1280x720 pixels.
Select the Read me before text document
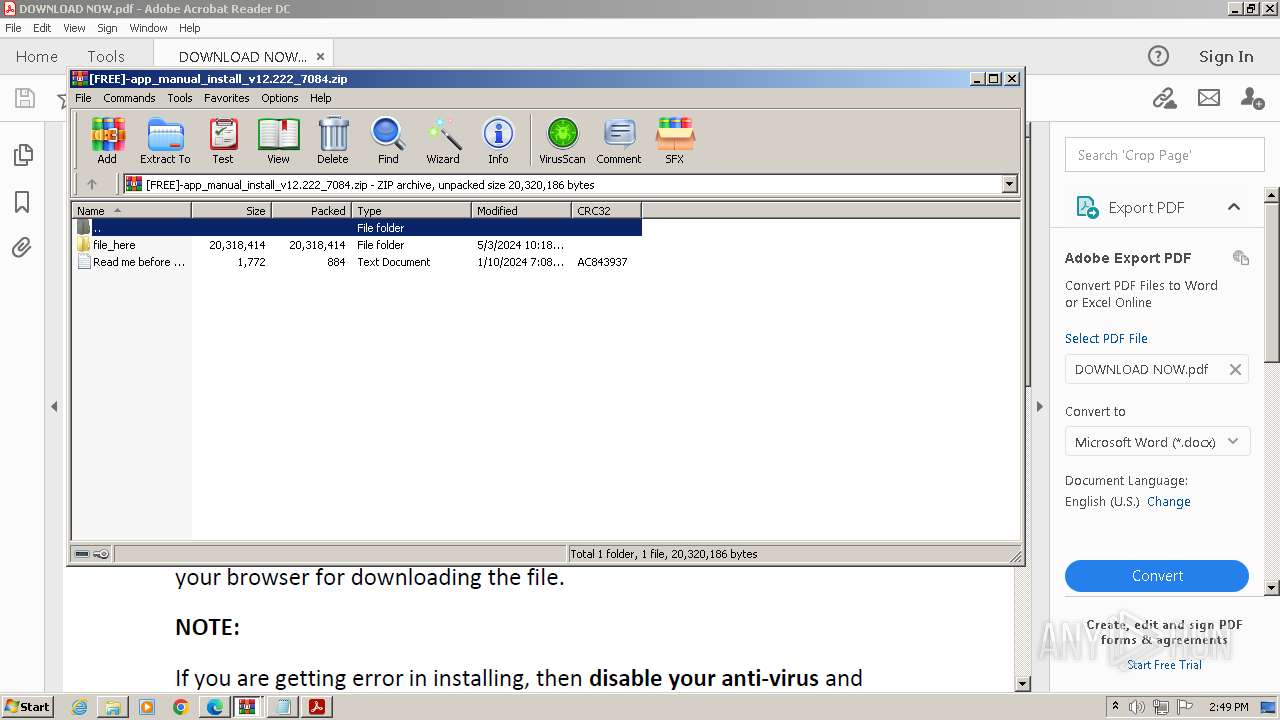pos(357,262)
